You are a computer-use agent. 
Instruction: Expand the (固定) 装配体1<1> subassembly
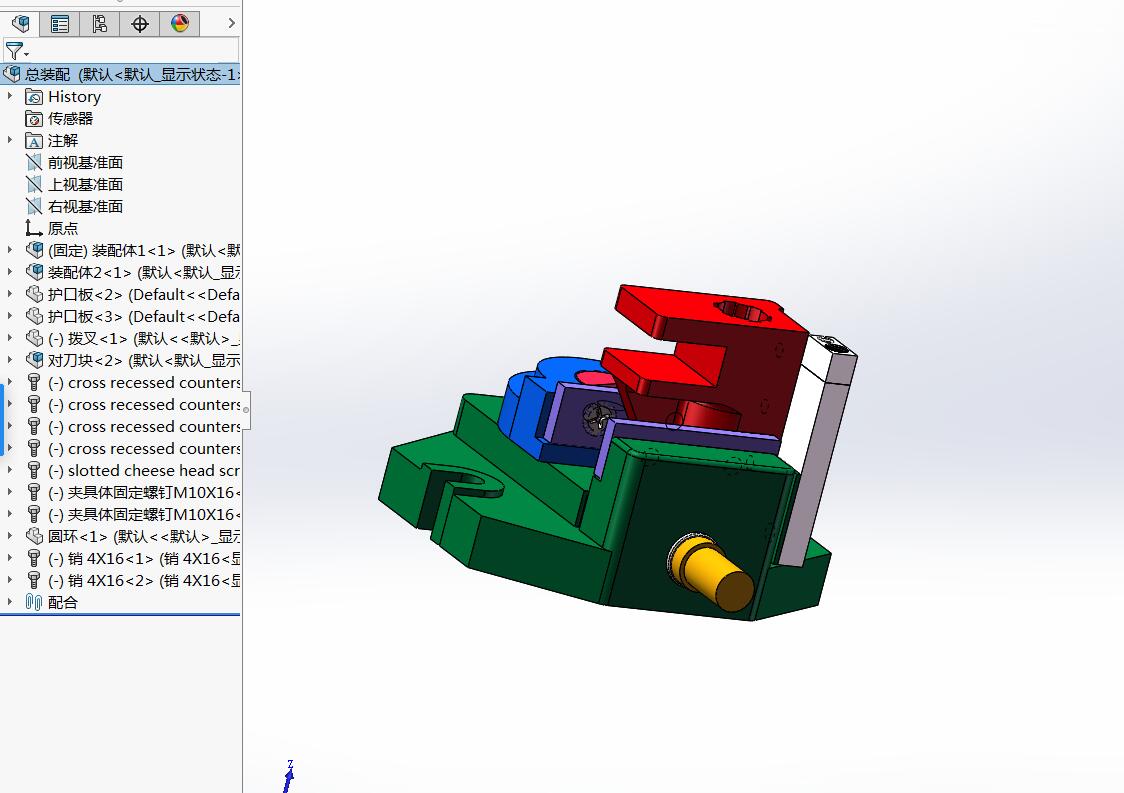(10, 250)
